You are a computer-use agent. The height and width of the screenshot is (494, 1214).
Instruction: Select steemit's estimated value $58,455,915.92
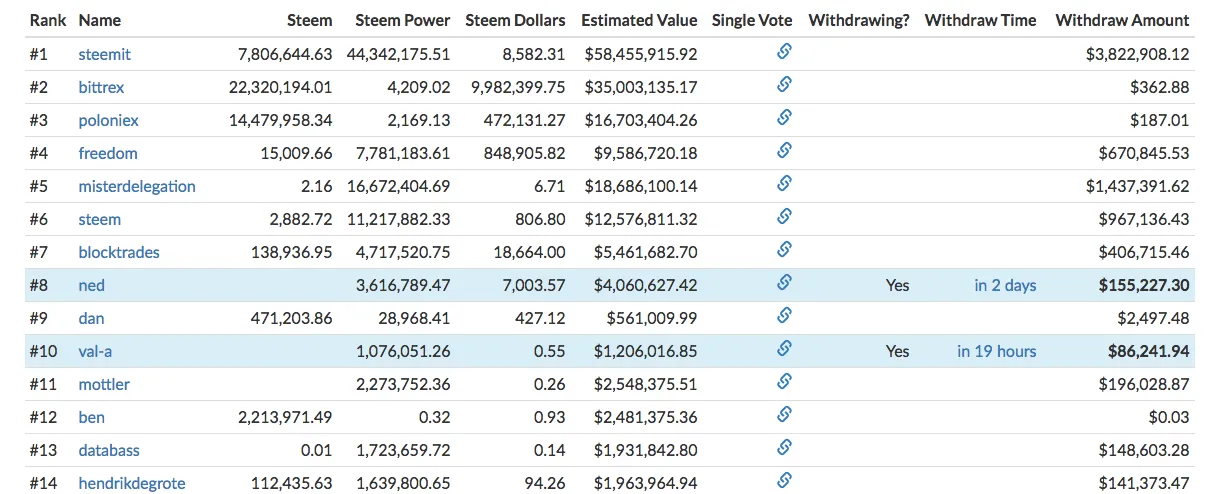[640, 54]
